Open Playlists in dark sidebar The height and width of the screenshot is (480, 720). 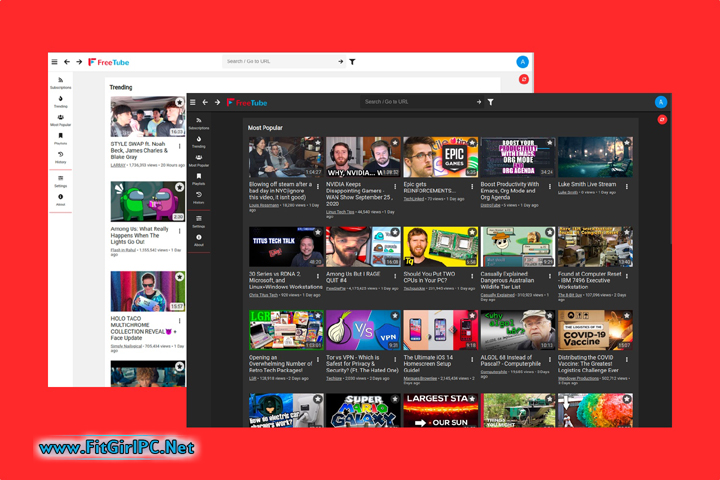[199, 179]
